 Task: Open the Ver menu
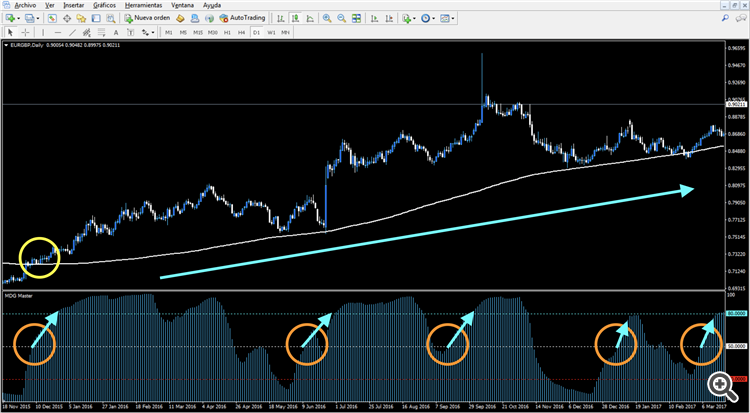click(x=49, y=5)
